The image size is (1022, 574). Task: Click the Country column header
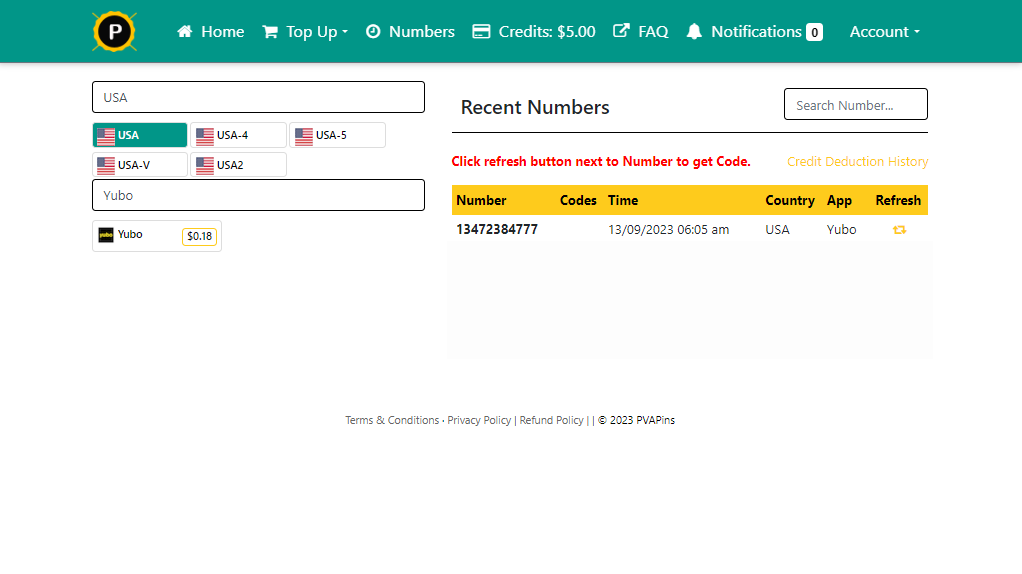[789, 200]
